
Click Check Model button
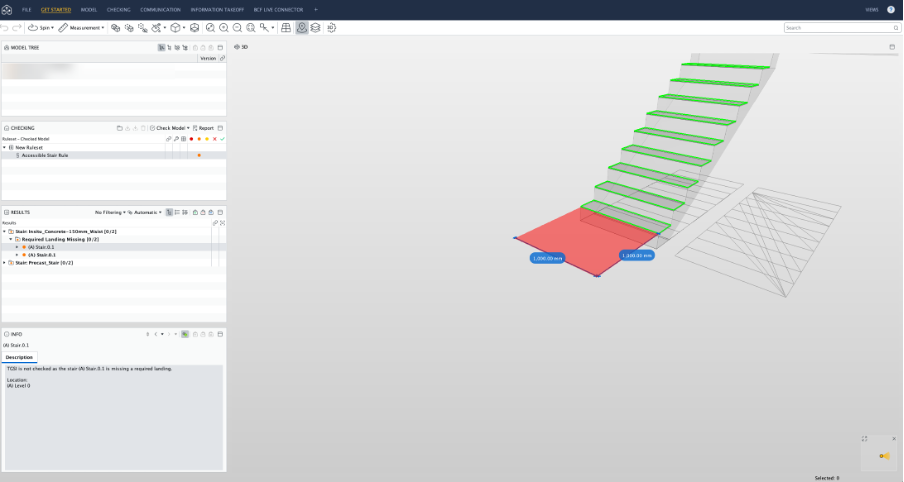pyautogui.click(x=168, y=128)
